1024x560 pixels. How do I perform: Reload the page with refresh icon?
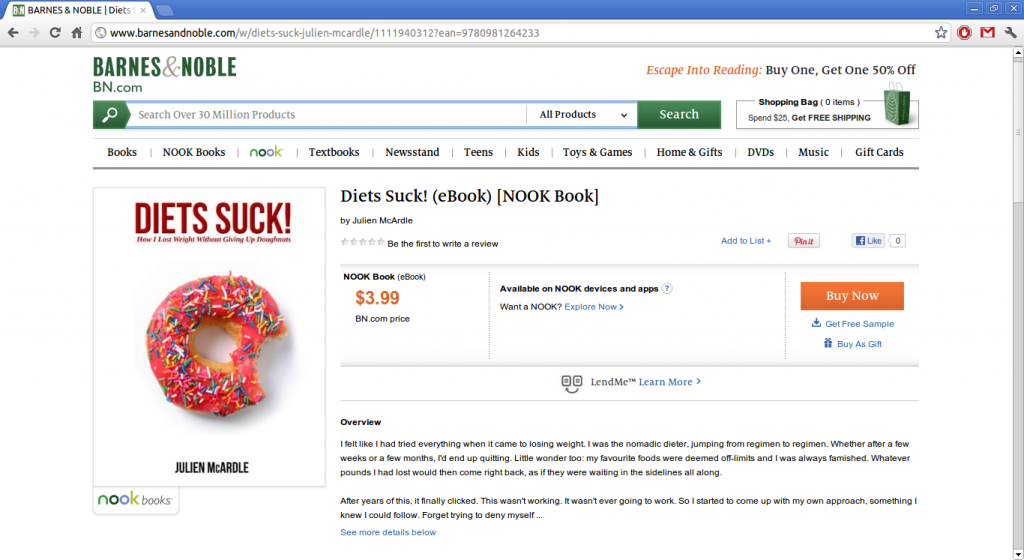click(x=55, y=33)
